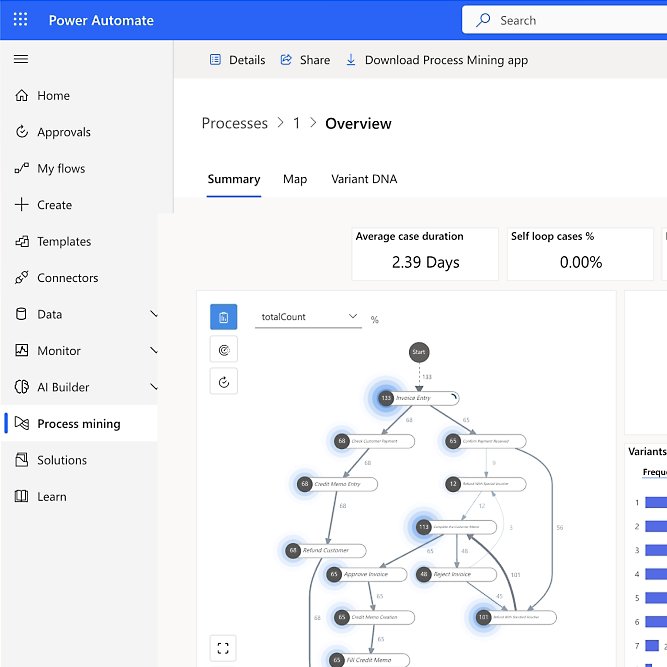
Task: Click the fullscreen map icon
Action: 223,648
